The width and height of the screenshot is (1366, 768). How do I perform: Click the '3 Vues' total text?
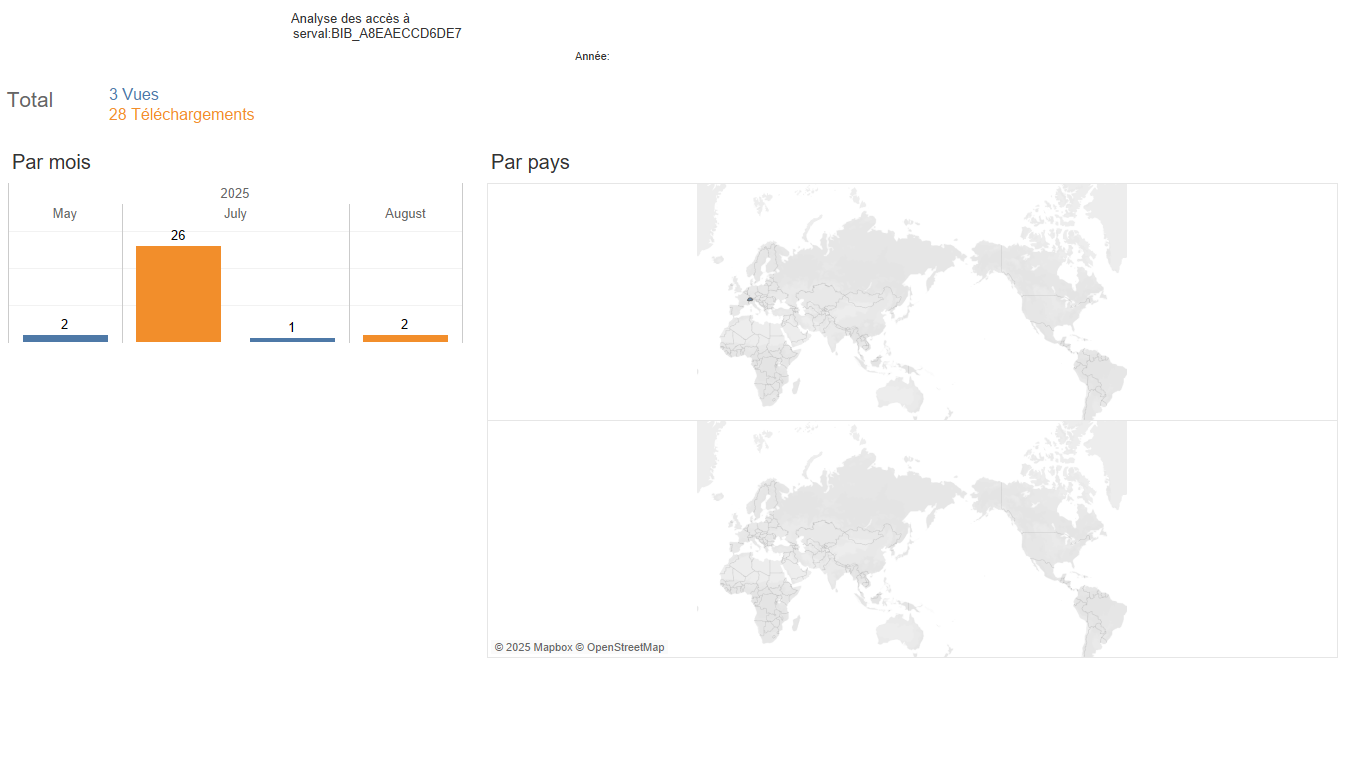pyautogui.click(x=134, y=95)
